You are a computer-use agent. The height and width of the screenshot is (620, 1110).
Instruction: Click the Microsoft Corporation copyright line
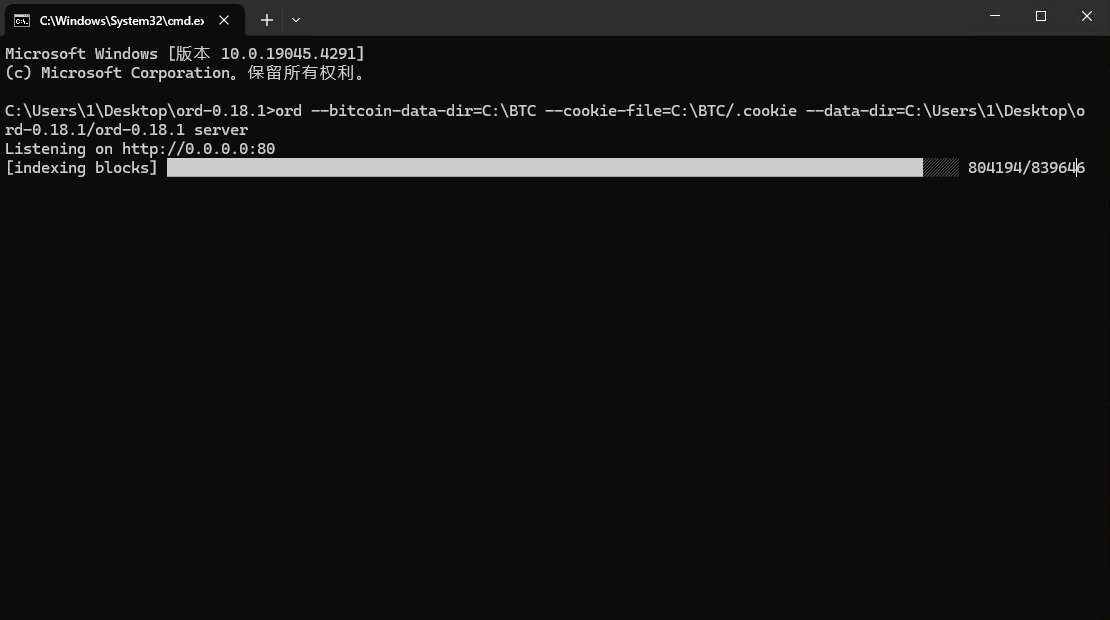click(185, 73)
